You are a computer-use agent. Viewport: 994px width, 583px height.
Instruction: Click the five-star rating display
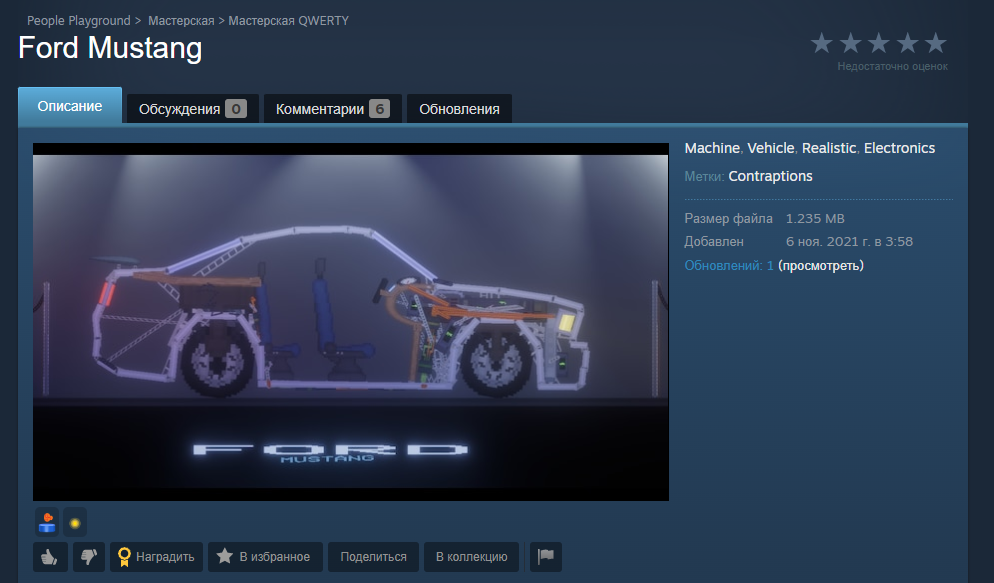(x=878, y=44)
